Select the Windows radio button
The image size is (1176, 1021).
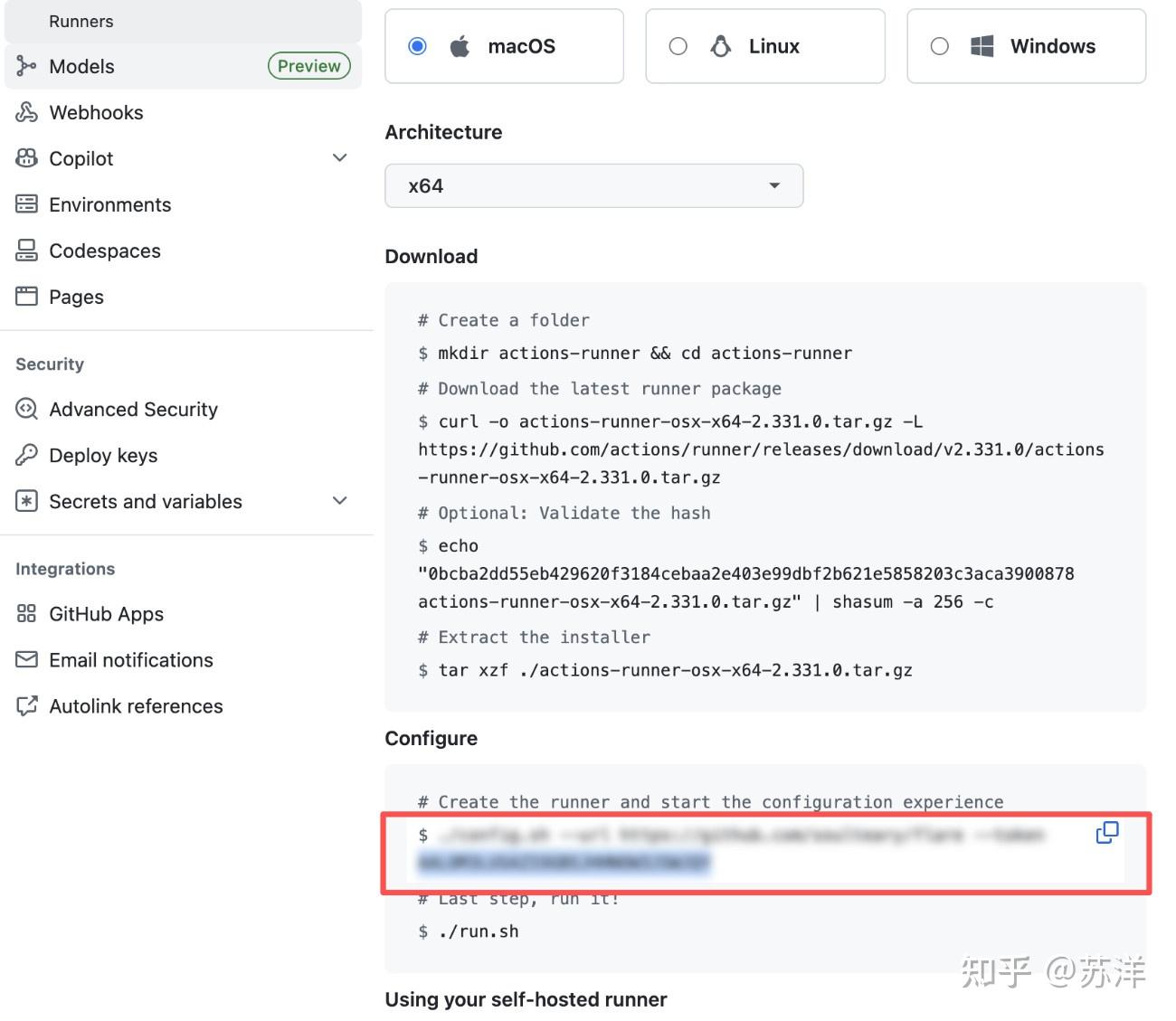[939, 46]
